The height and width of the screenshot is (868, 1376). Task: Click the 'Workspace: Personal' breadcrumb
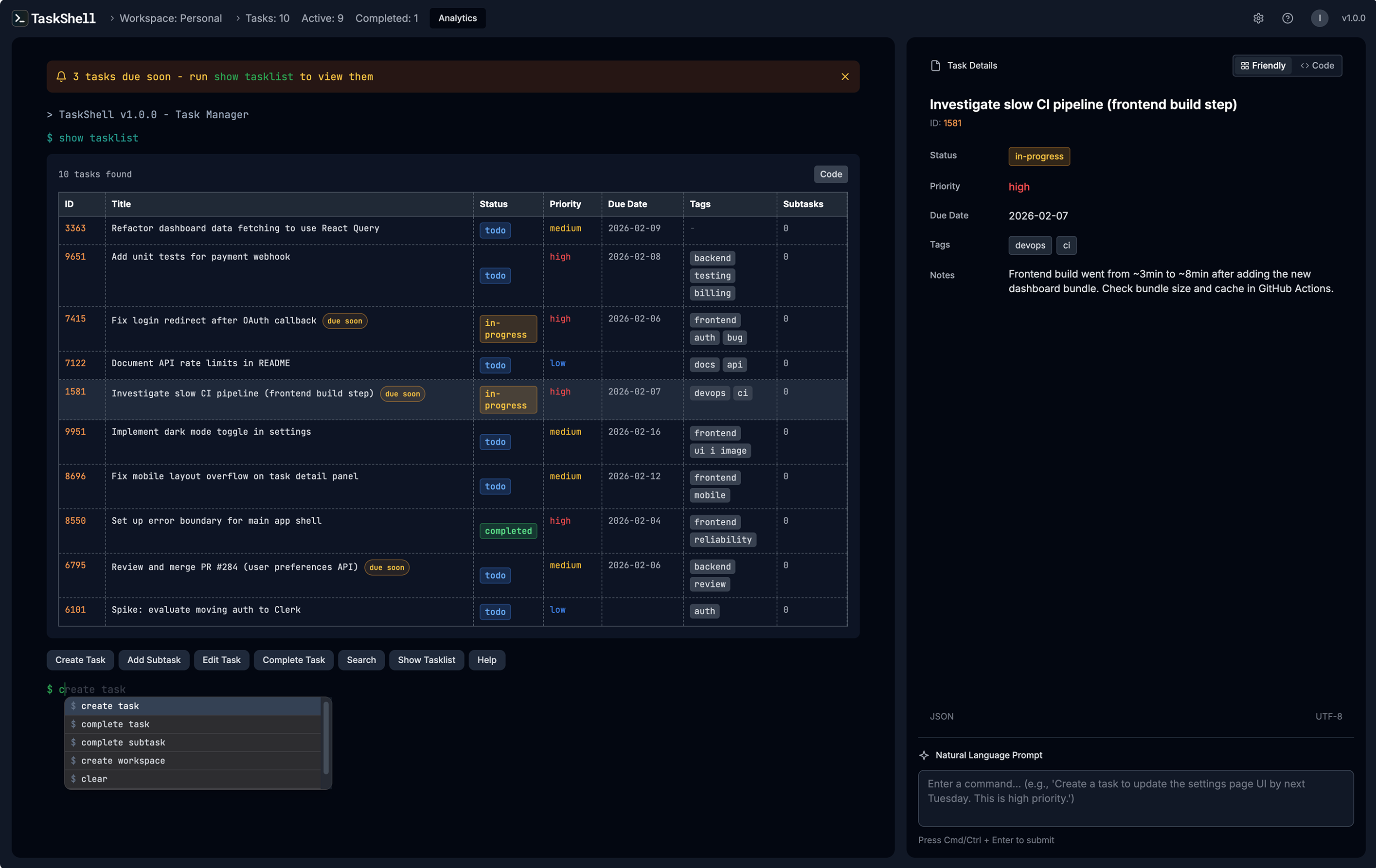pyautogui.click(x=170, y=18)
